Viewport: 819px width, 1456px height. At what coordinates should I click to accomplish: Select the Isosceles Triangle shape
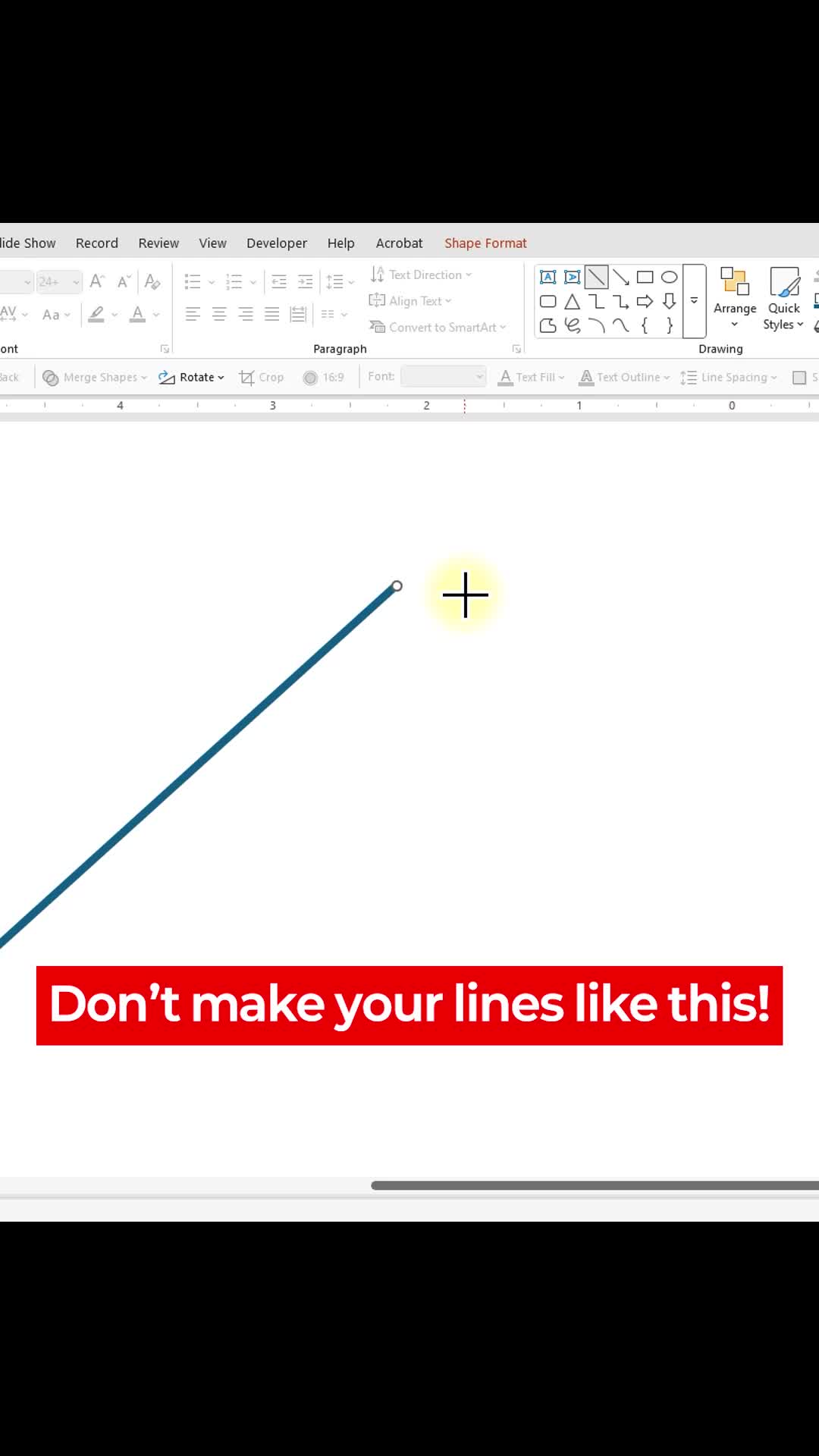[x=573, y=302]
